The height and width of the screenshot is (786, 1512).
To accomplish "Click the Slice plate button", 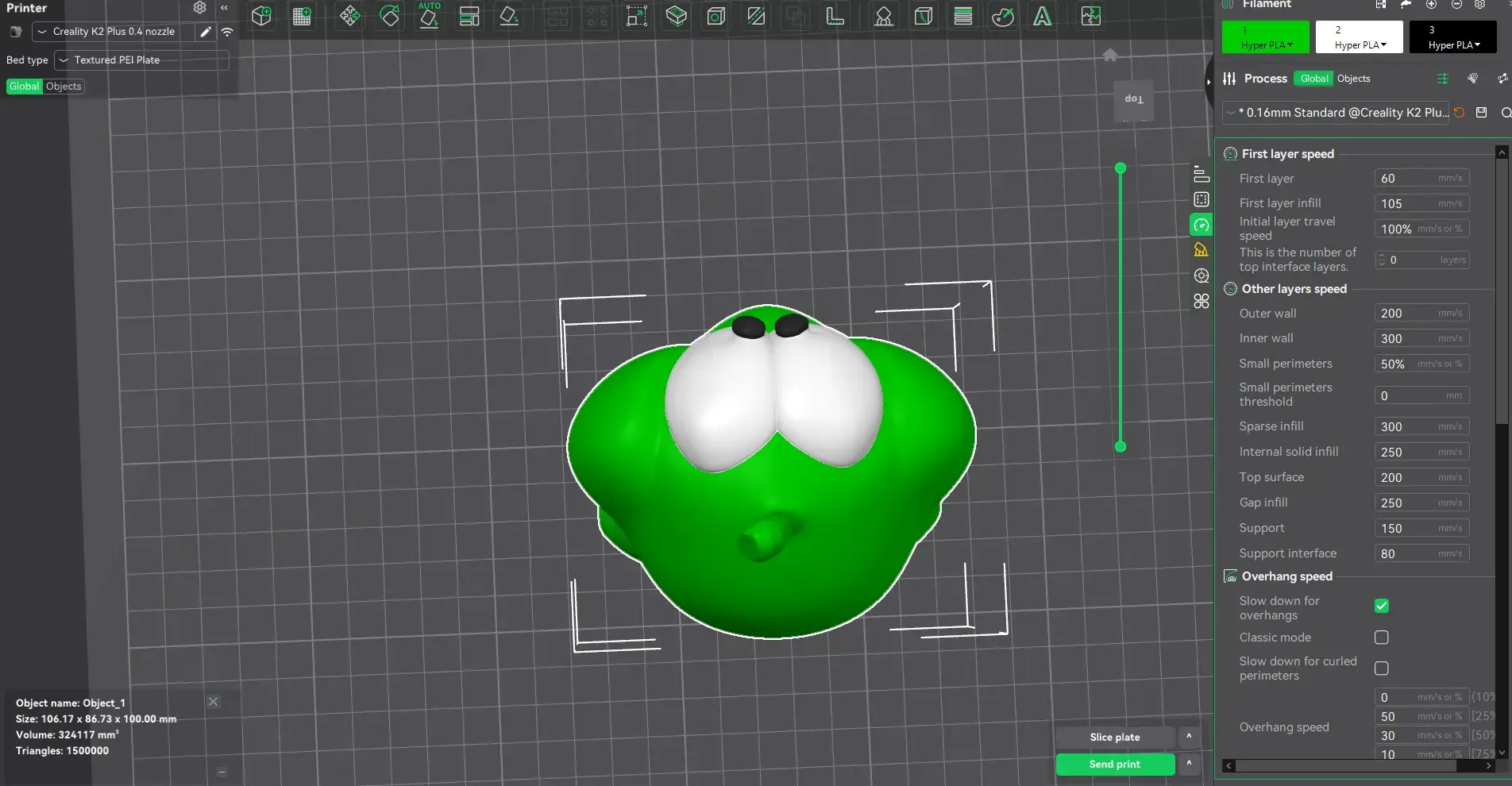I will pos(1115,738).
